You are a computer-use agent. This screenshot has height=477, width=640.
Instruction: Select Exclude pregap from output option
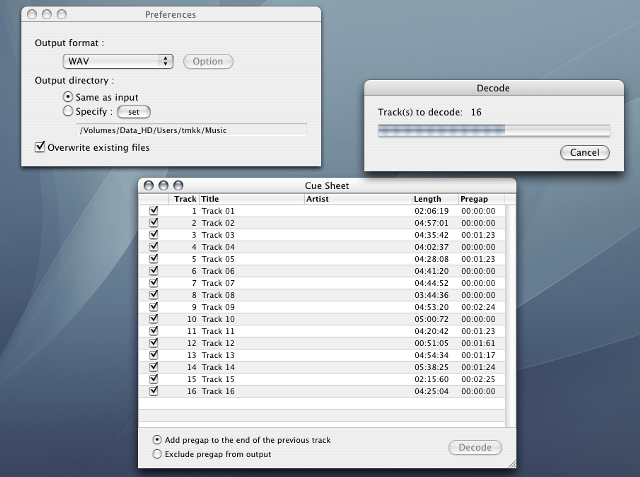[157, 454]
